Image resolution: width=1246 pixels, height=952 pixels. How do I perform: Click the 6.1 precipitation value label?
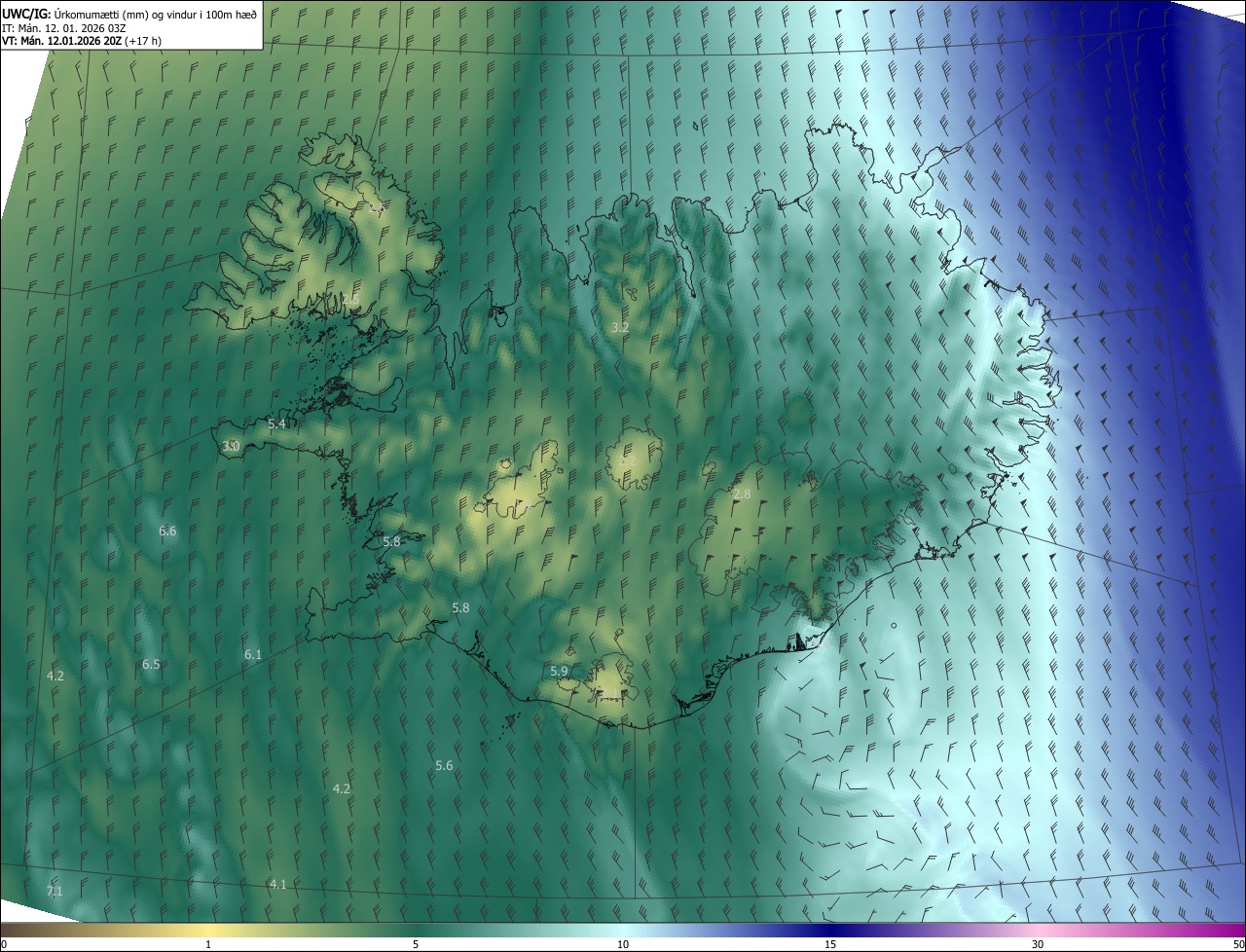[253, 654]
